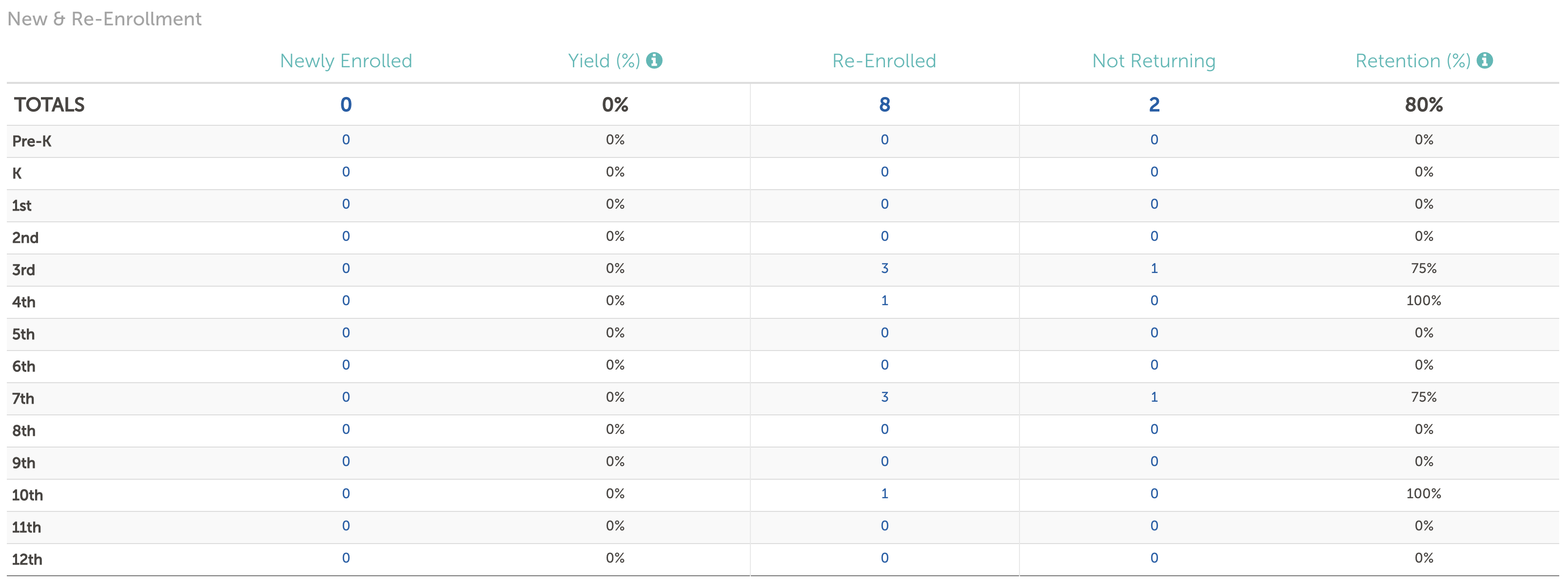Click the Re-Enrolled column header
This screenshot has width=1568, height=586.
884,61
